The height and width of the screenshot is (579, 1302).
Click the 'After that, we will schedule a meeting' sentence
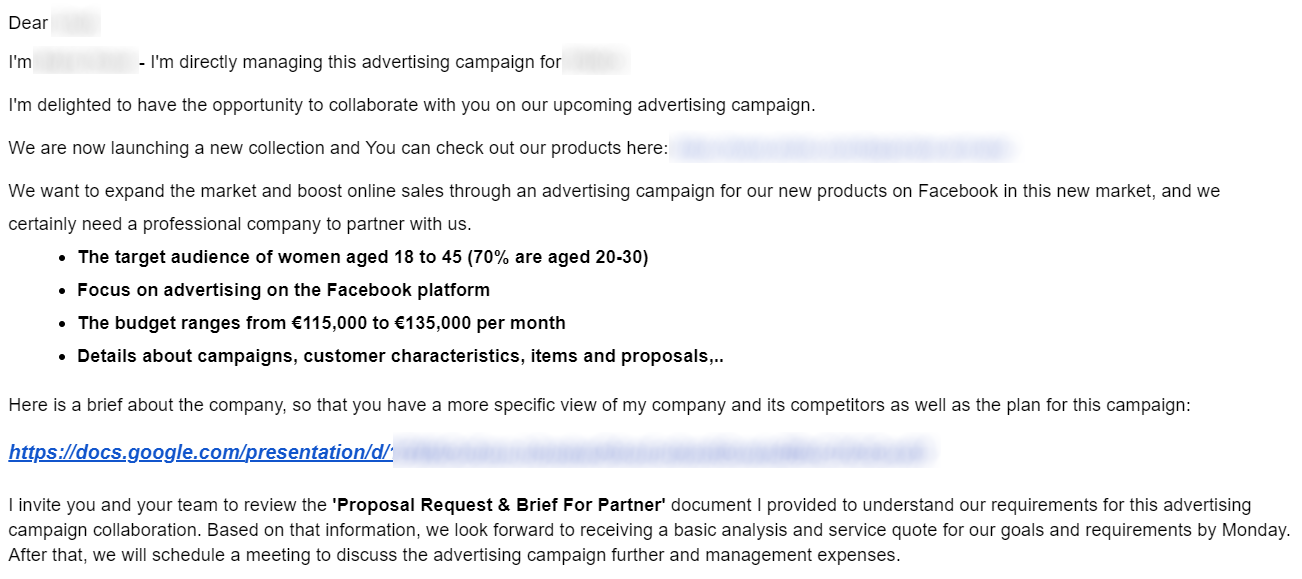[454, 555]
